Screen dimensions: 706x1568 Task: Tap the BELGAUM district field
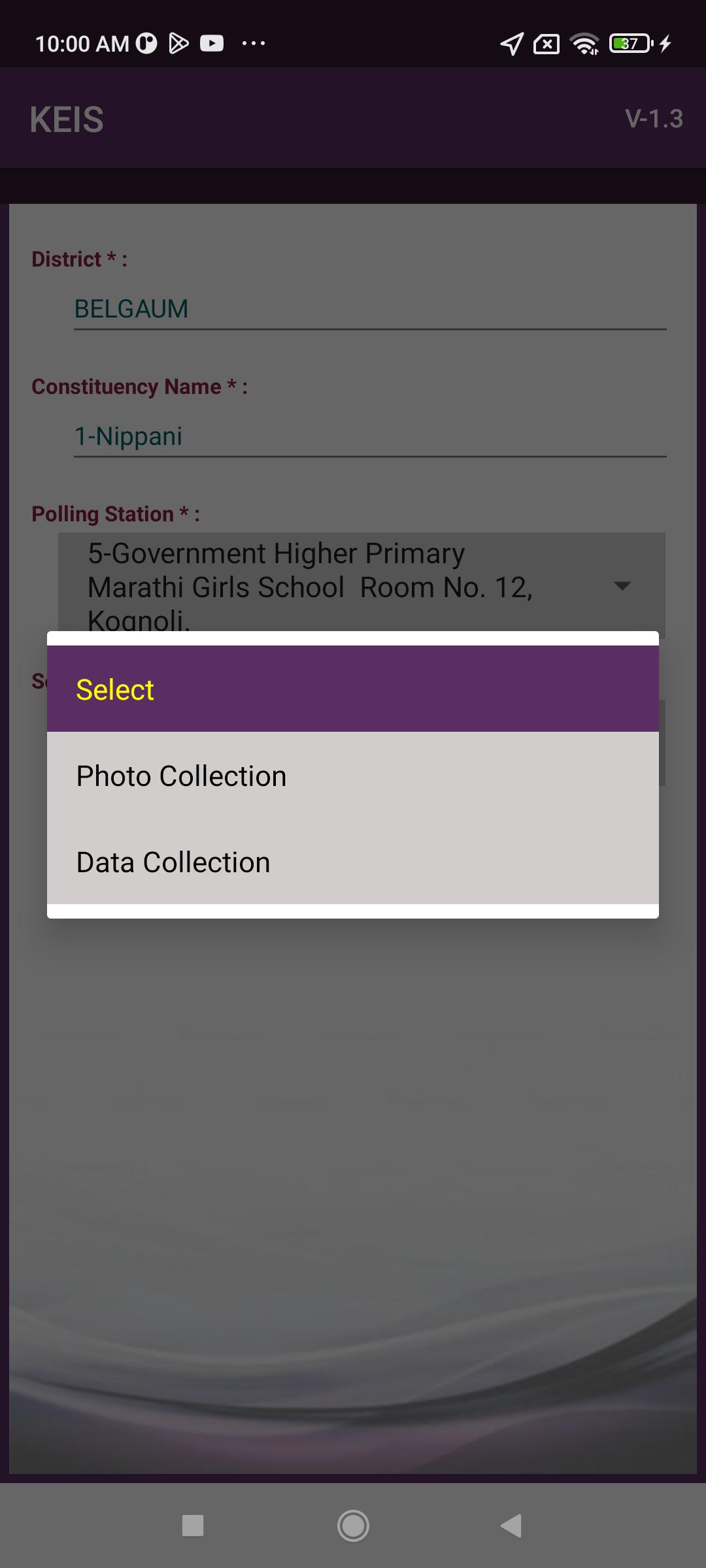coord(370,309)
